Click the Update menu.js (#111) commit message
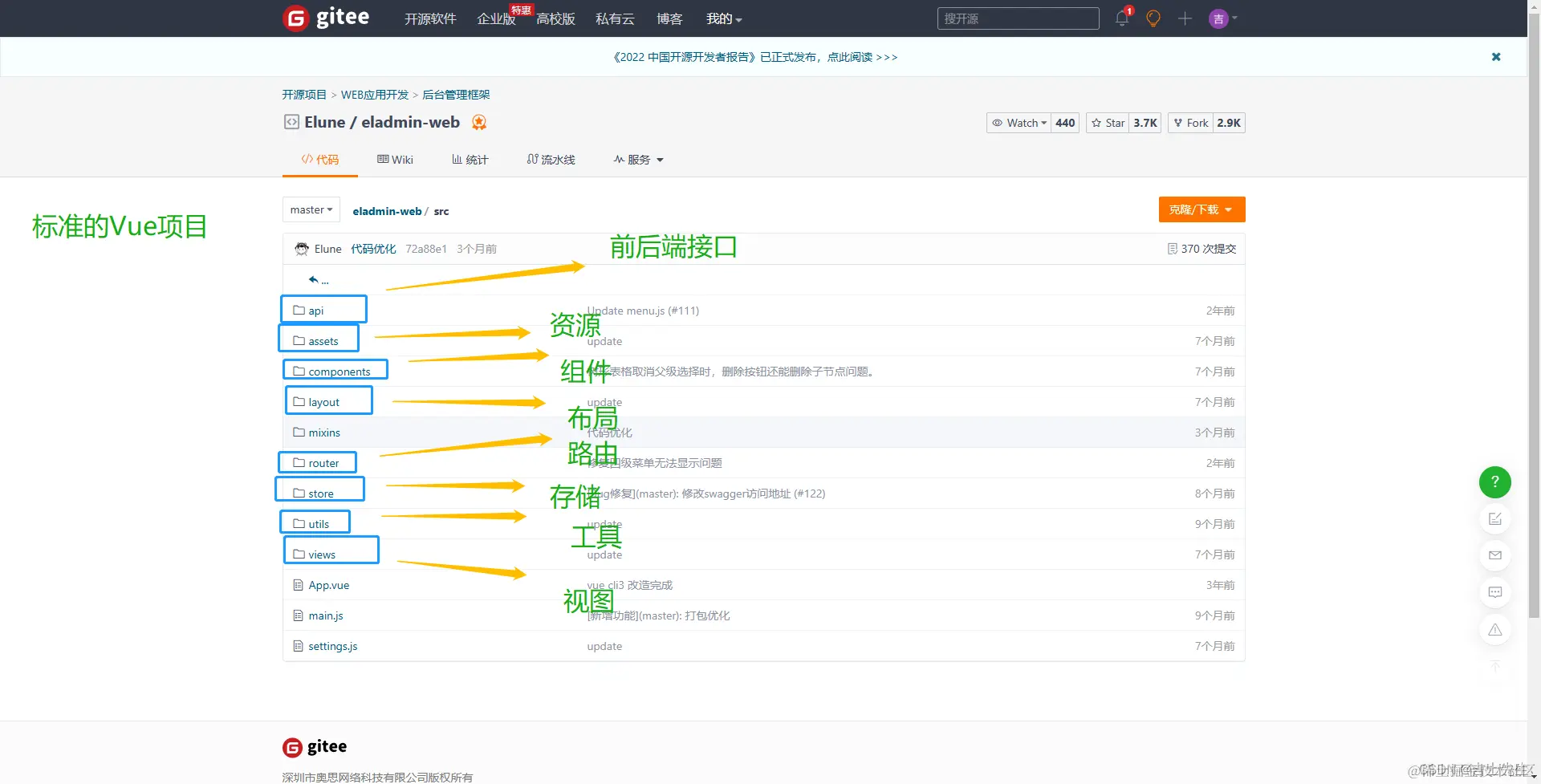 643,311
